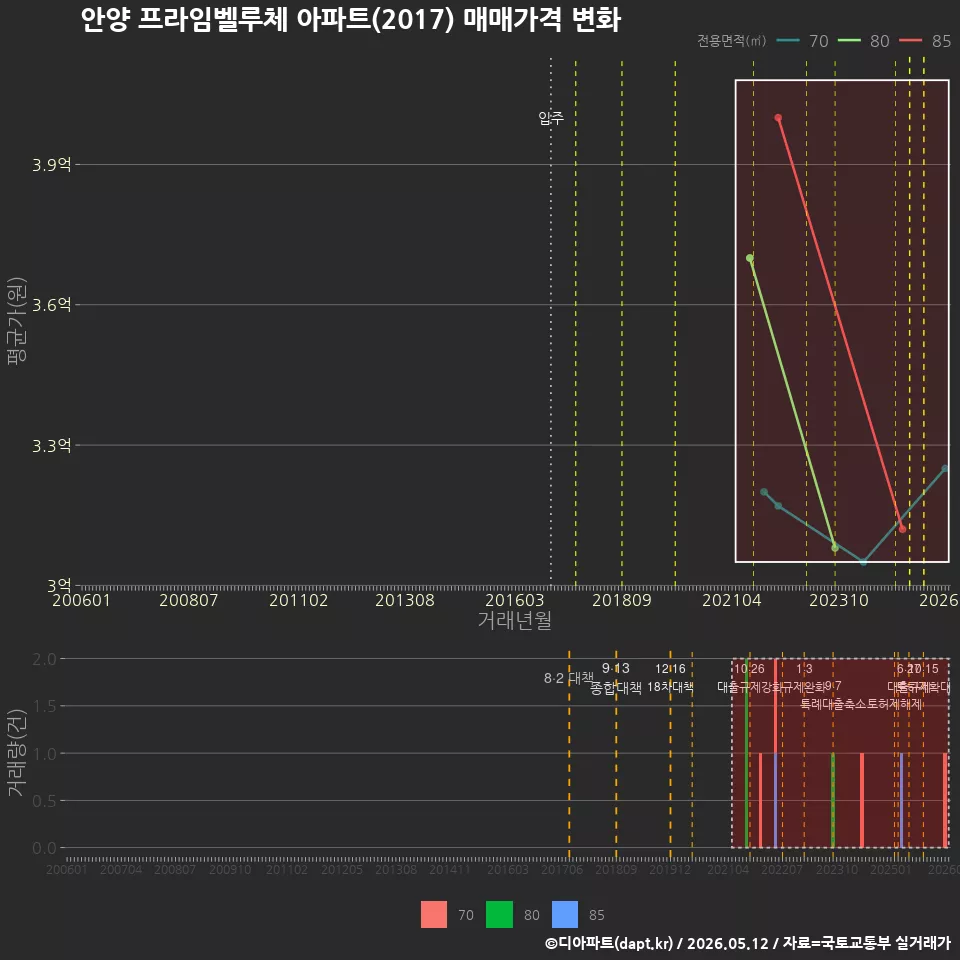Click the highest red 85㎡ data point
This screenshot has width=960, height=960.
[778, 118]
